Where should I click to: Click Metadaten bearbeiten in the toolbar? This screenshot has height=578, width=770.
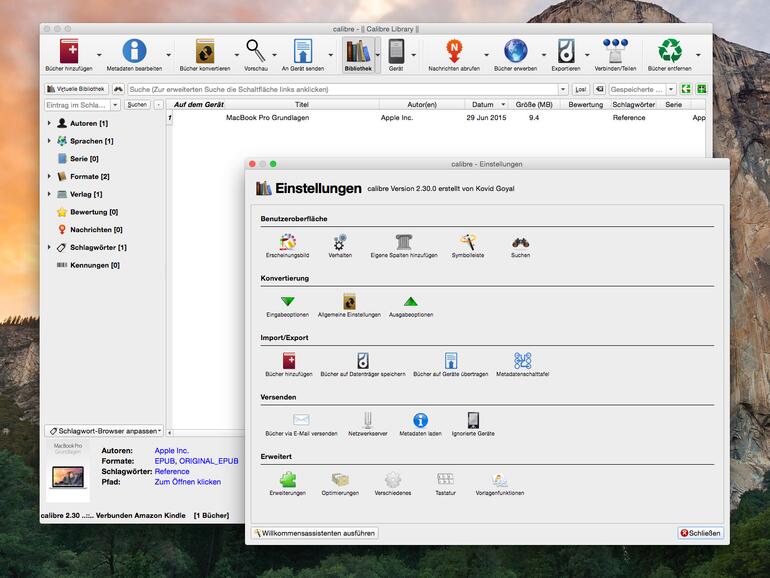click(x=133, y=52)
